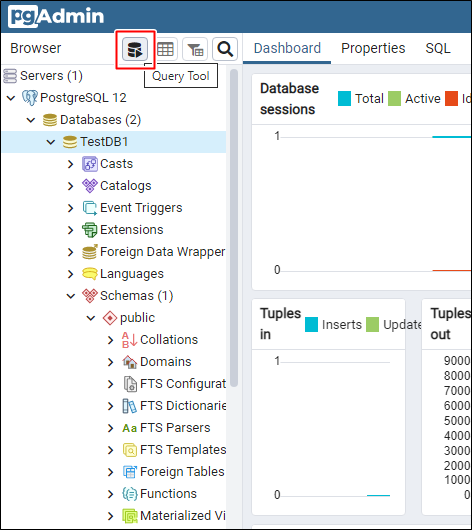Switch to the SQL tab
Screen dimensions: 472x530
438,48
